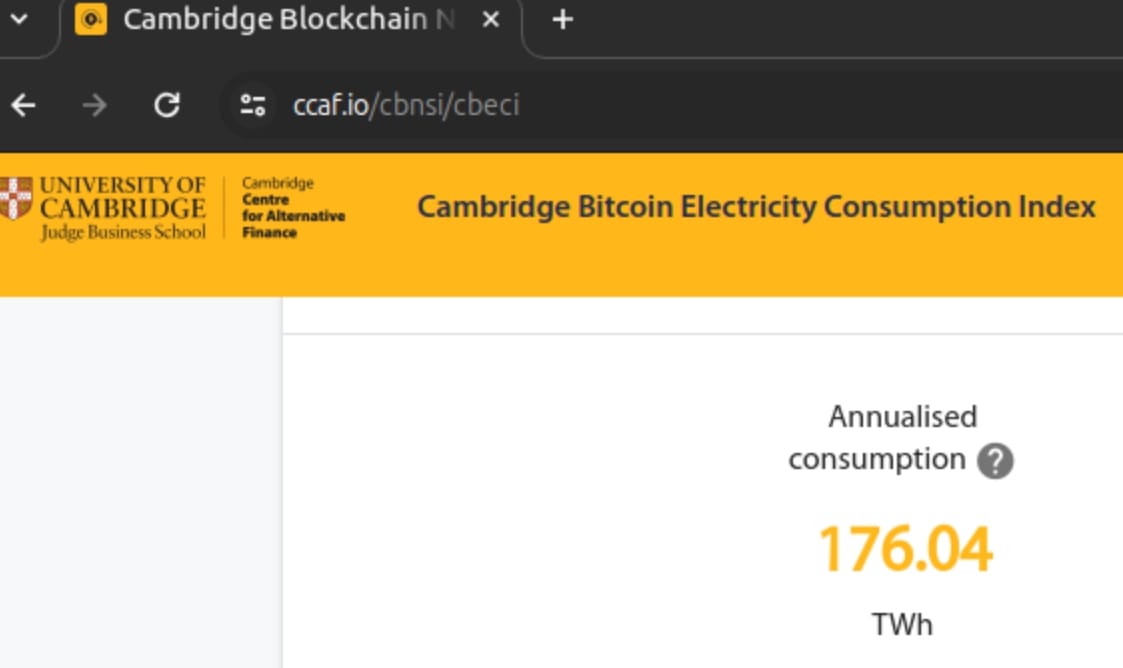Image resolution: width=1123 pixels, height=668 pixels.
Task: View site information for ccaf.io
Action: click(252, 105)
